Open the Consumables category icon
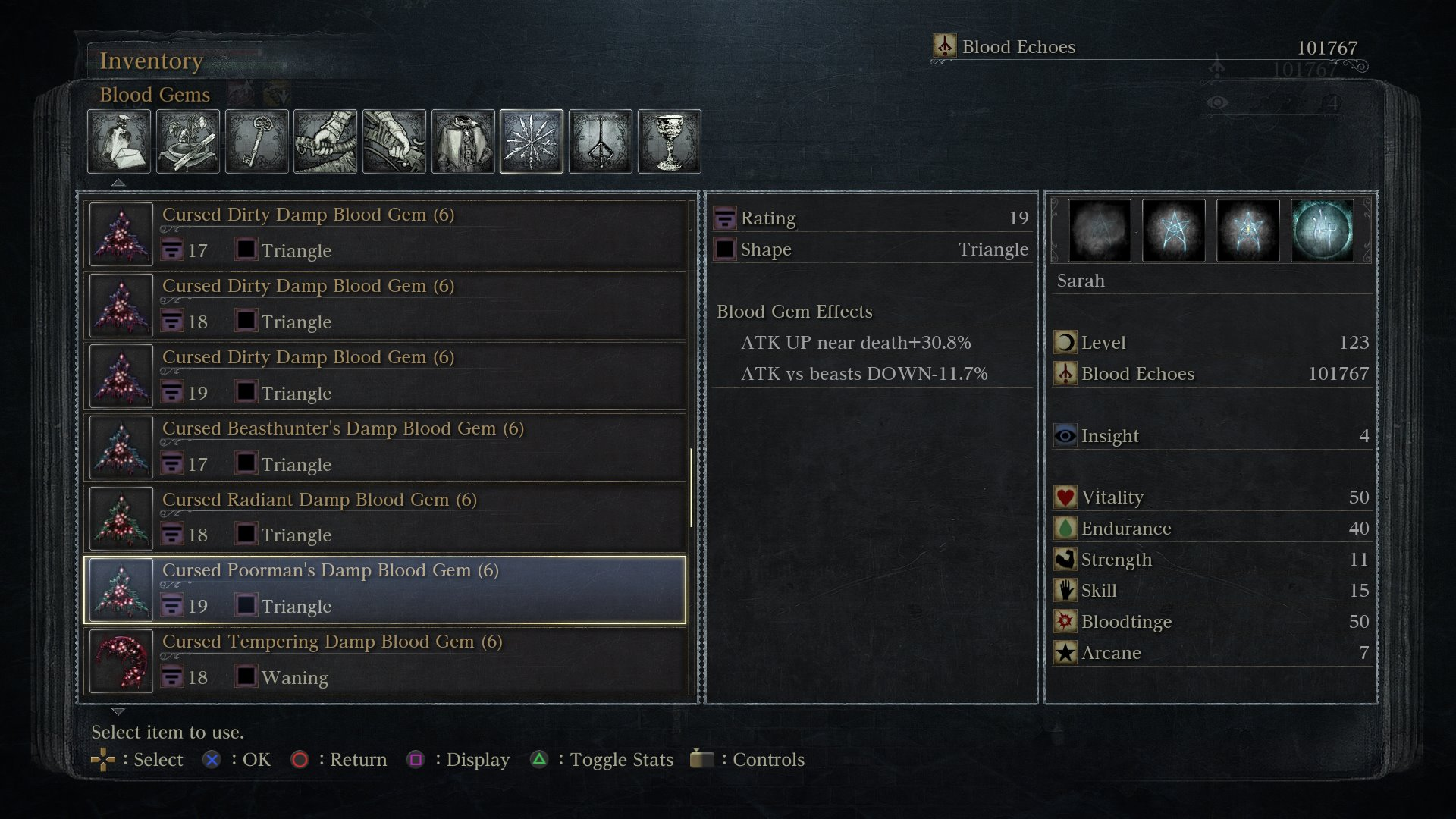 pyautogui.click(x=119, y=142)
